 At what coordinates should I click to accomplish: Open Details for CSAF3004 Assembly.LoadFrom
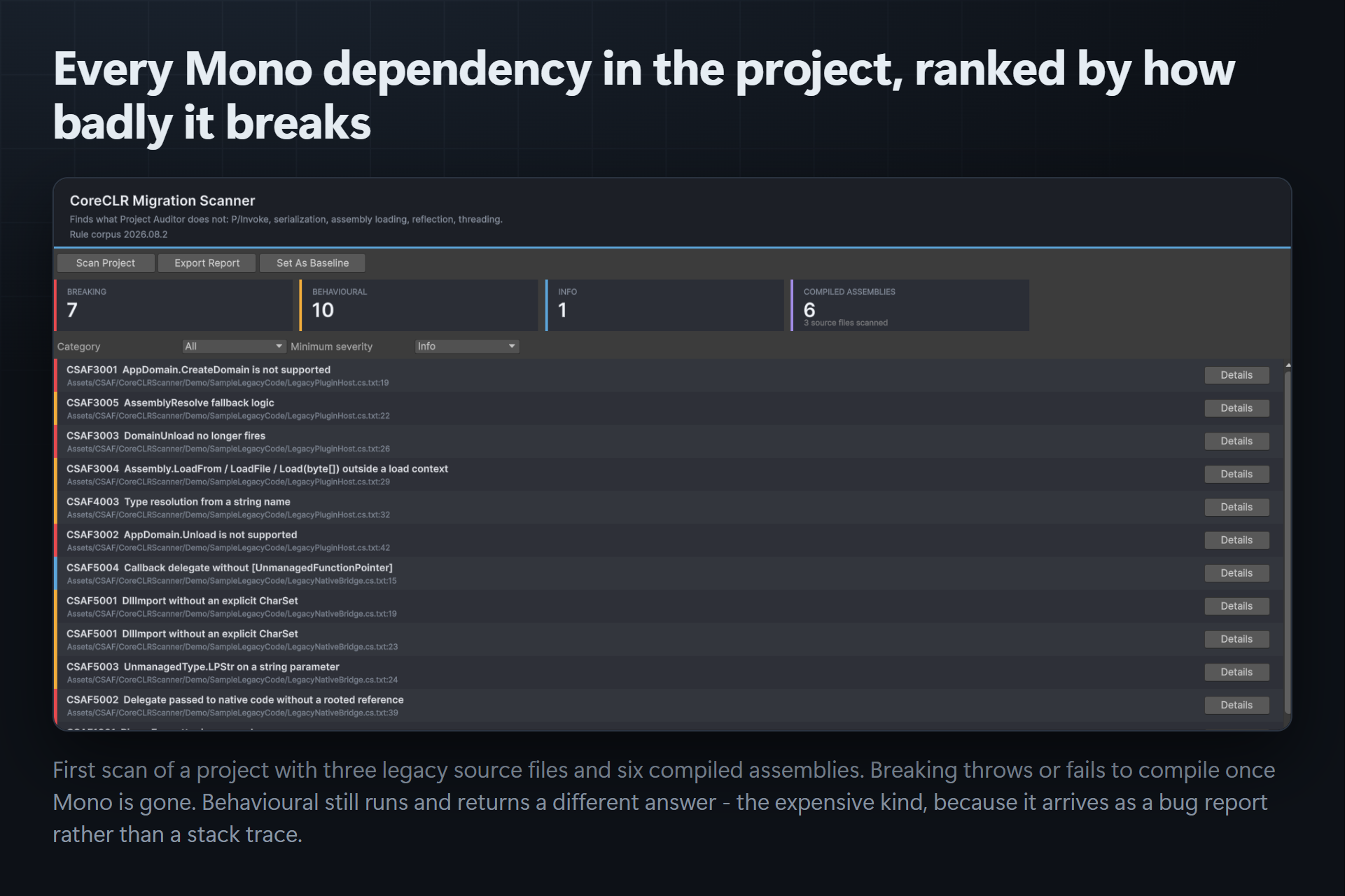click(1236, 474)
